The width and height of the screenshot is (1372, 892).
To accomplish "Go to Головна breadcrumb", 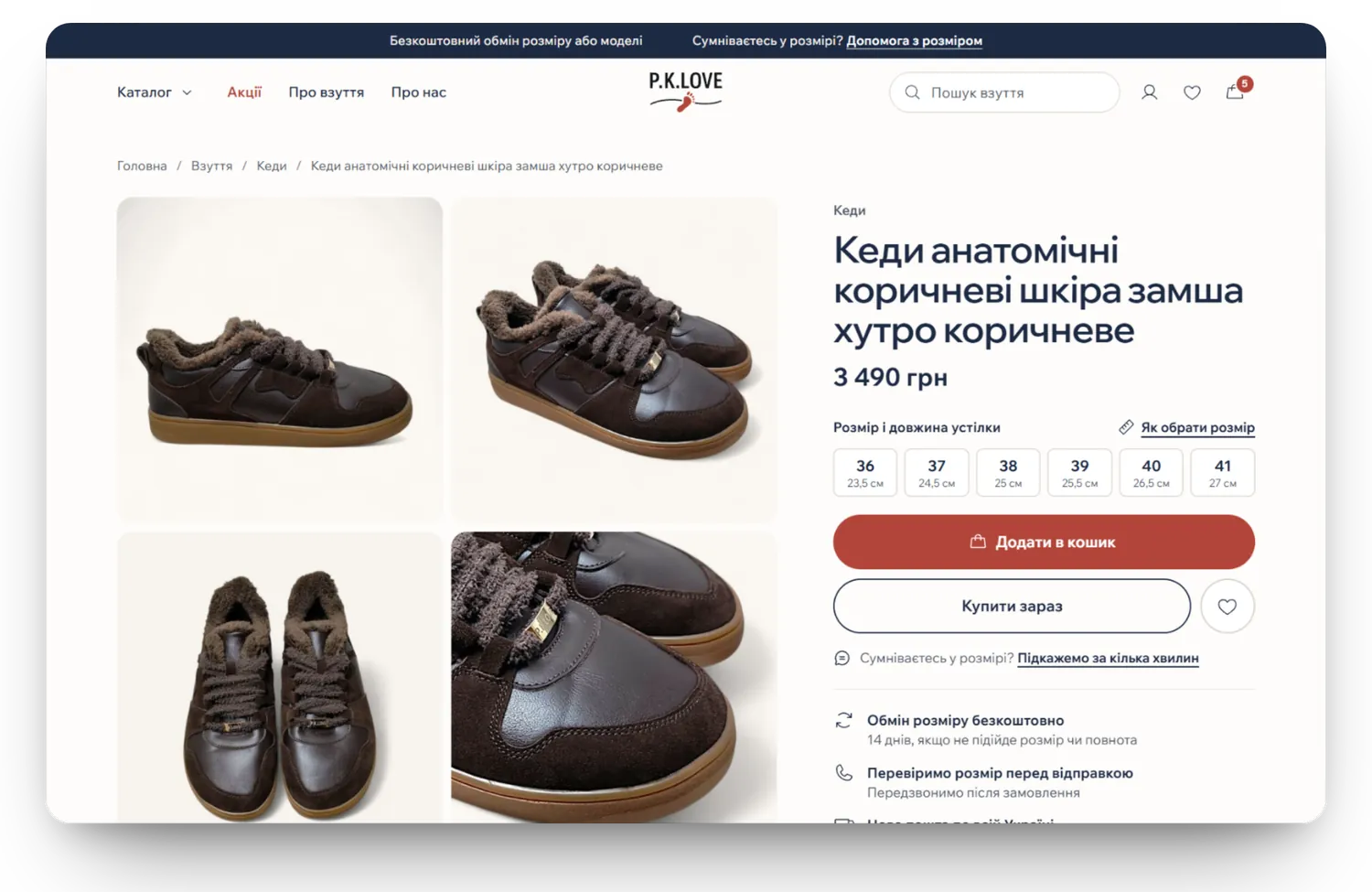I will [x=142, y=166].
